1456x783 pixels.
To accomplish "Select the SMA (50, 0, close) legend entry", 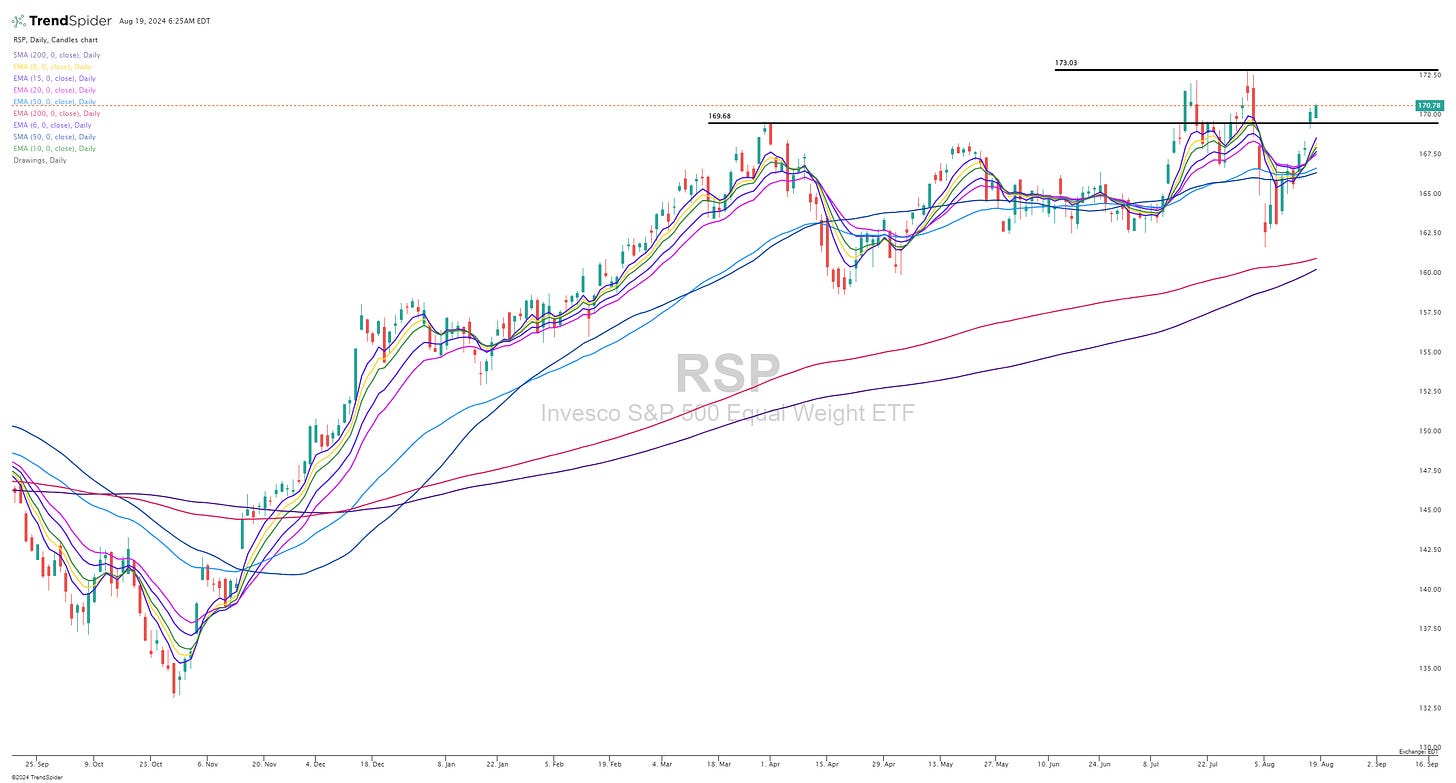I will [x=54, y=137].
